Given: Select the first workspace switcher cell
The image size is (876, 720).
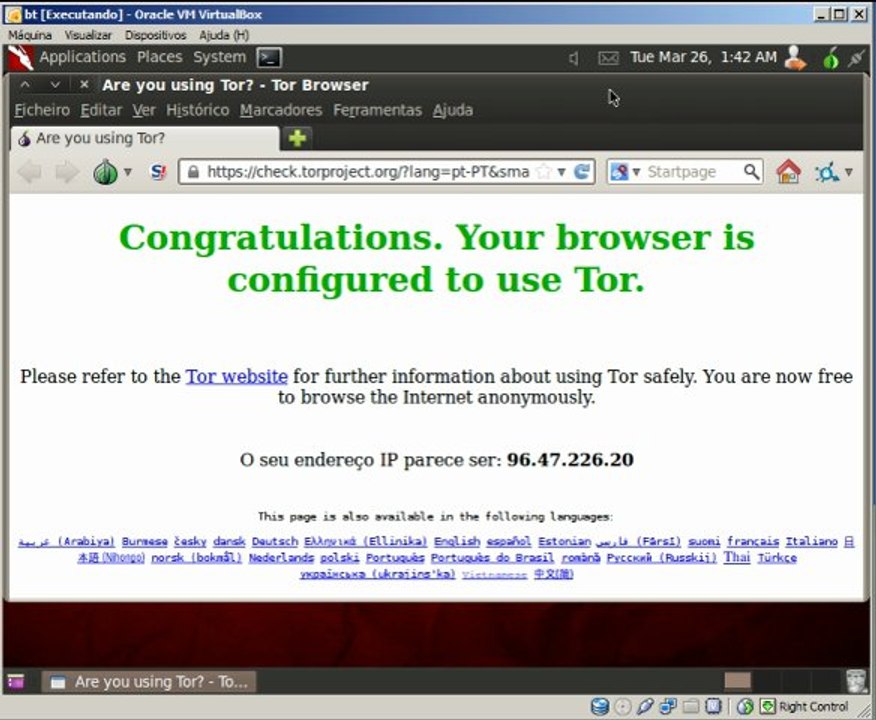Looking at the screenshot, I should pos(737,681).
